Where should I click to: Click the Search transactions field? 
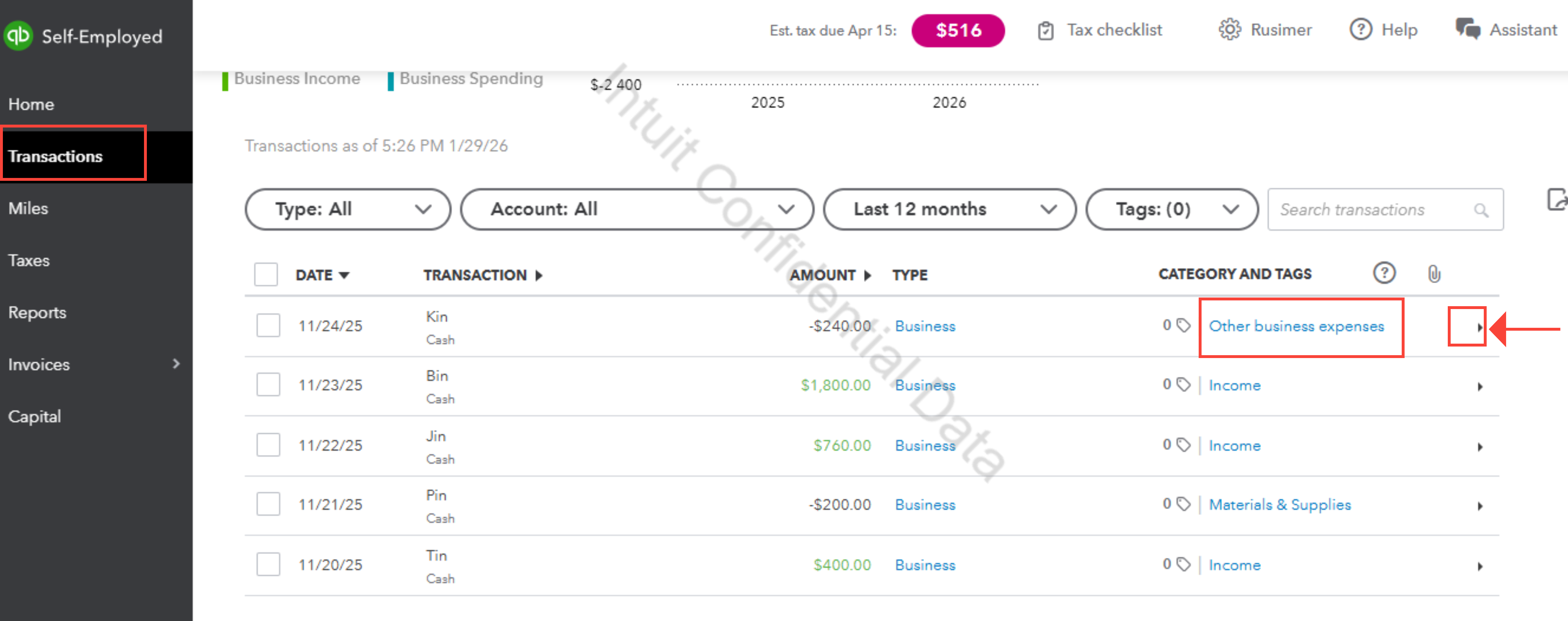(x=1370, y=210)
